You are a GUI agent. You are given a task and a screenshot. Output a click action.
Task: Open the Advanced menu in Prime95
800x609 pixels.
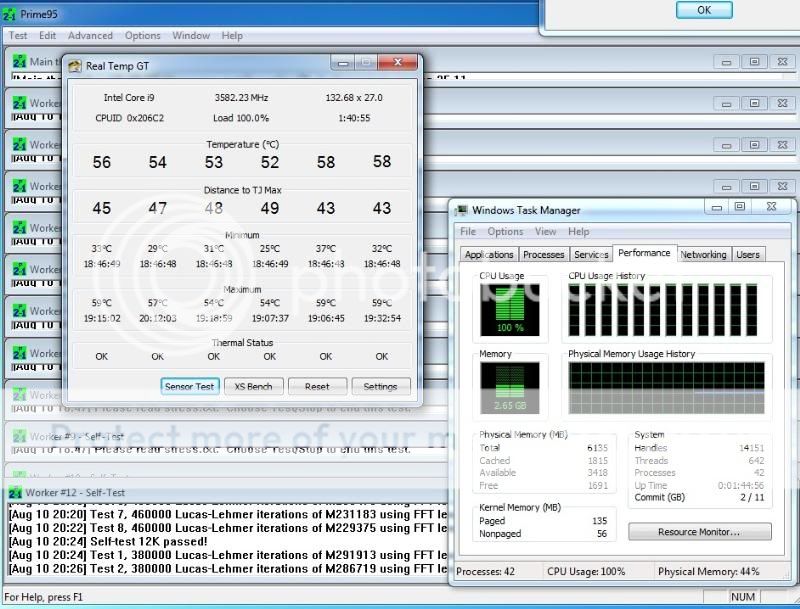(x=90, y=36)
